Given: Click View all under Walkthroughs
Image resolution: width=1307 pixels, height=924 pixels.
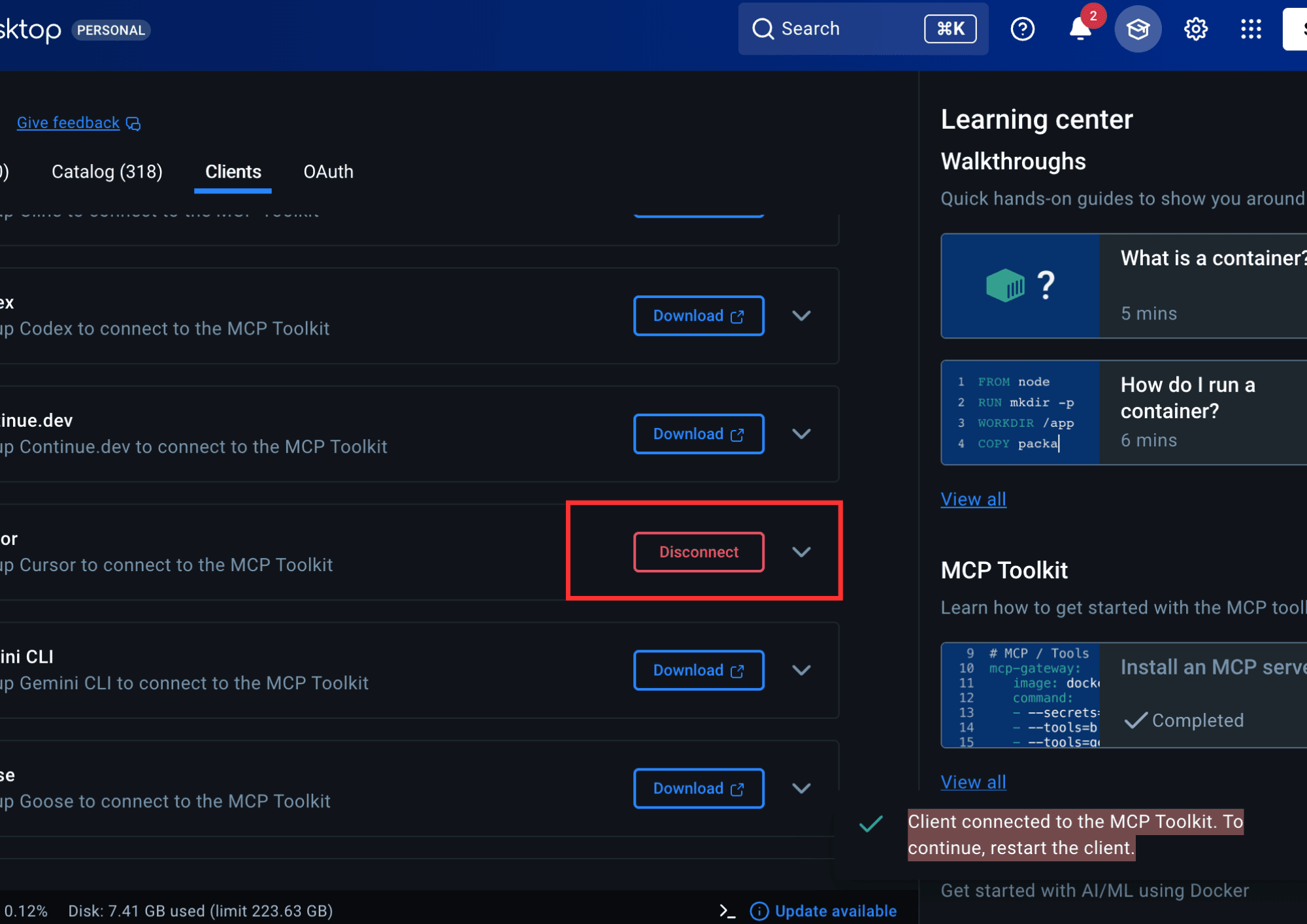Looking at the screenshot, I should [x=973, y=499].
